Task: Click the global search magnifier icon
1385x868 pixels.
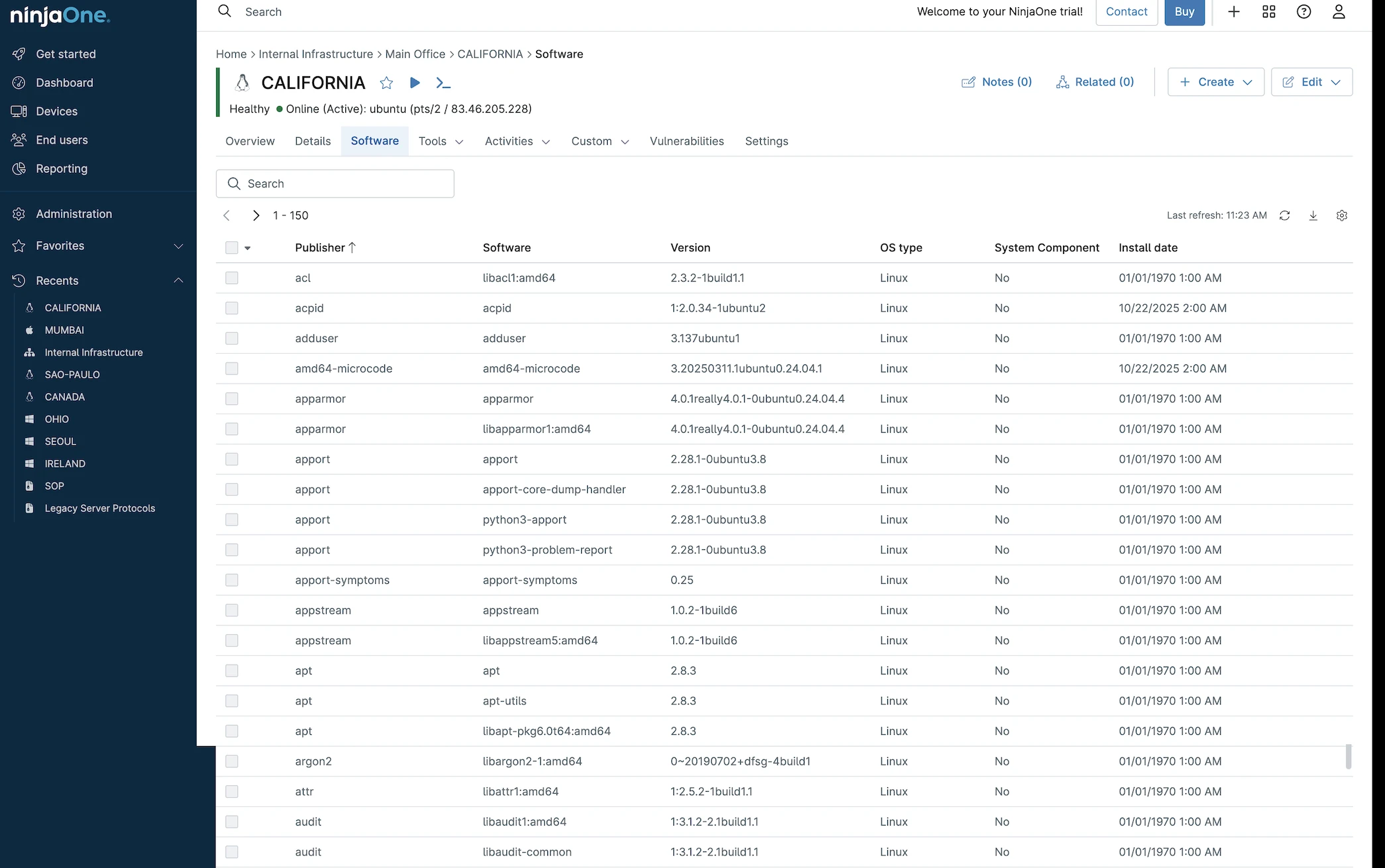Action: click(225, 11)
